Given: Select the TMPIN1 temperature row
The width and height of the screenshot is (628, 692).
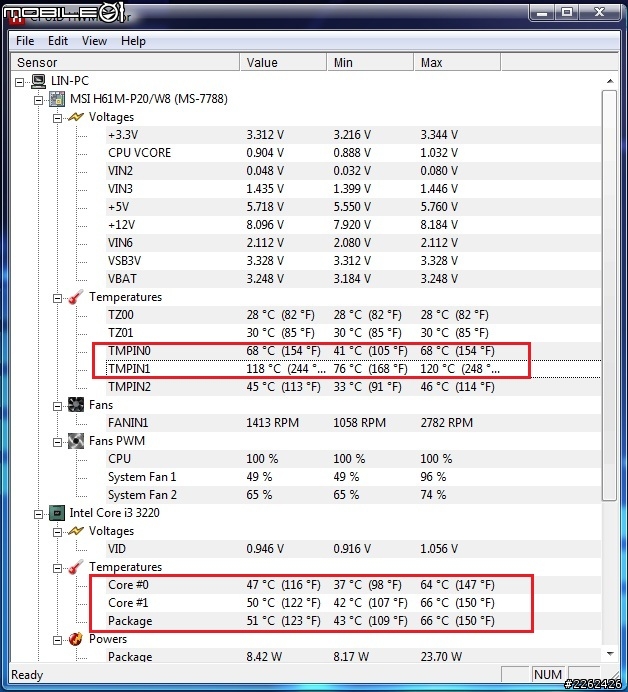Looking at the screenshot, I should click(353, 369).
